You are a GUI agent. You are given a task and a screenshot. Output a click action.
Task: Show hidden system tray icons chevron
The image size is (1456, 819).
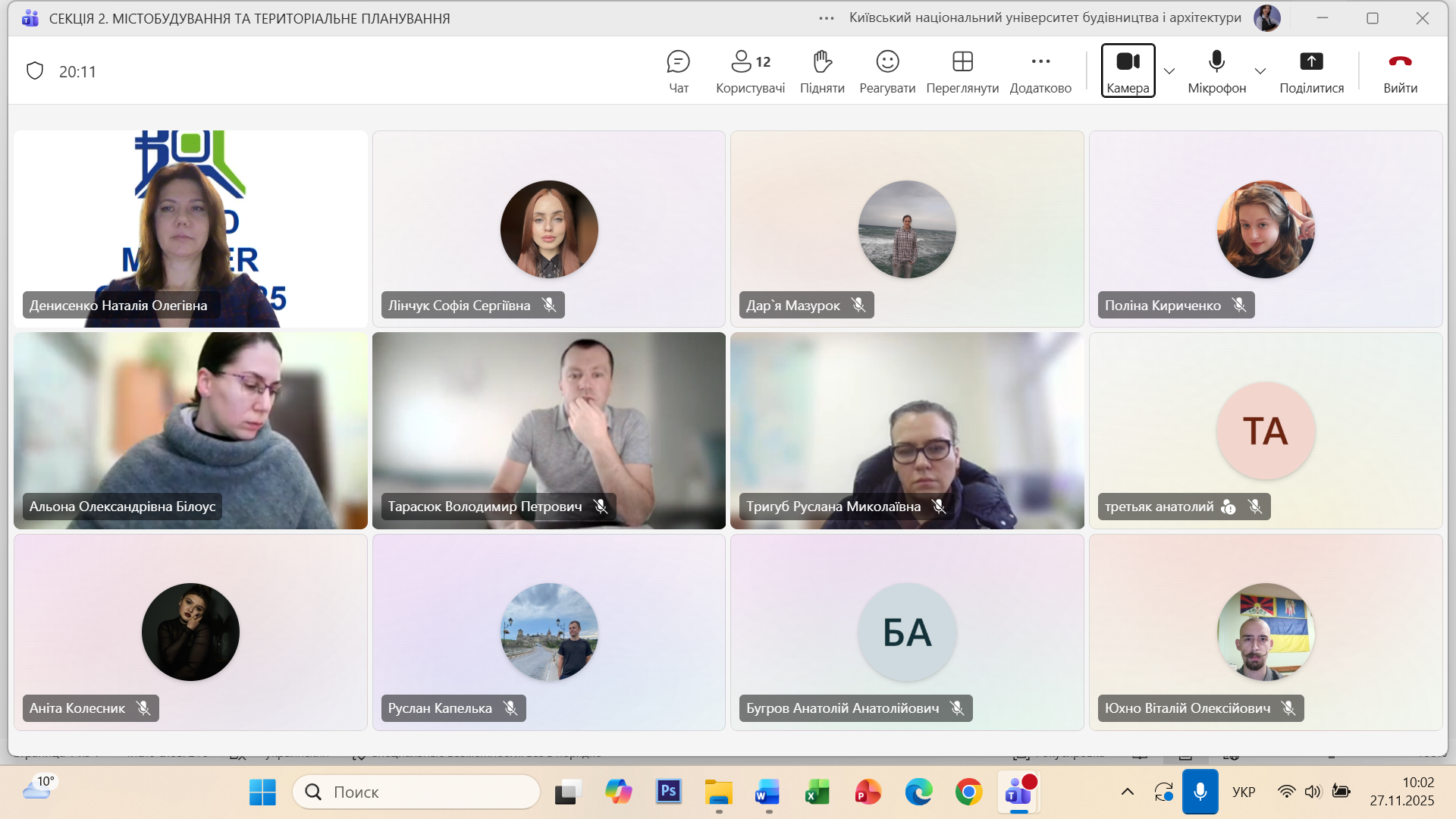(1128, 792)
